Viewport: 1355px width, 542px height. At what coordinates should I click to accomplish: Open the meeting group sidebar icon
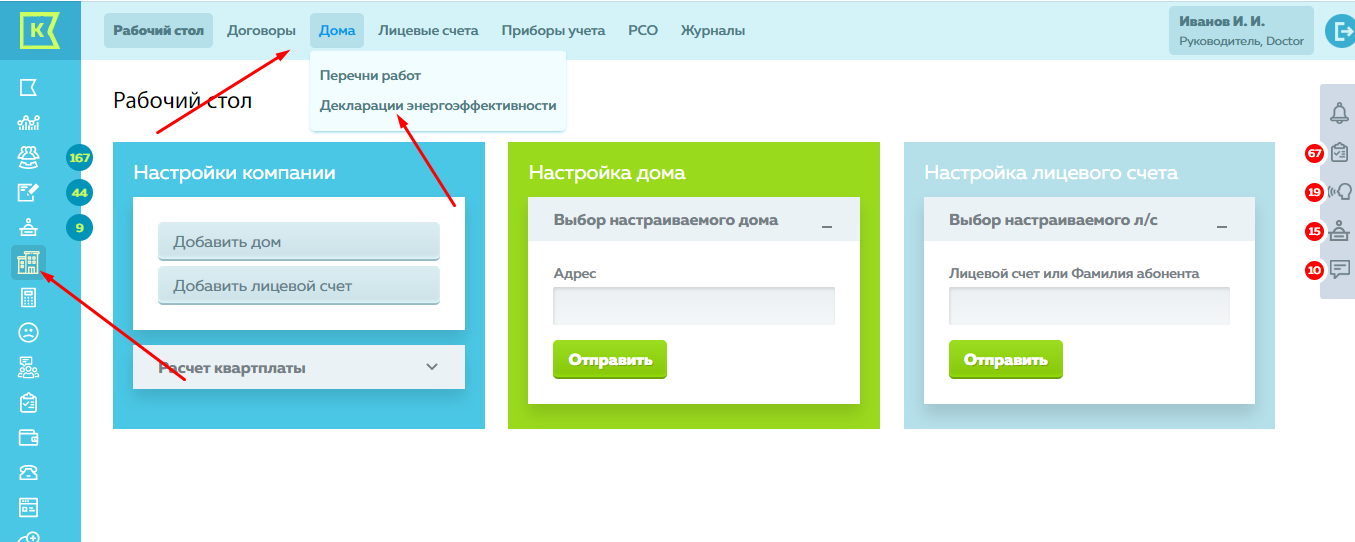(x=28, y=367)
